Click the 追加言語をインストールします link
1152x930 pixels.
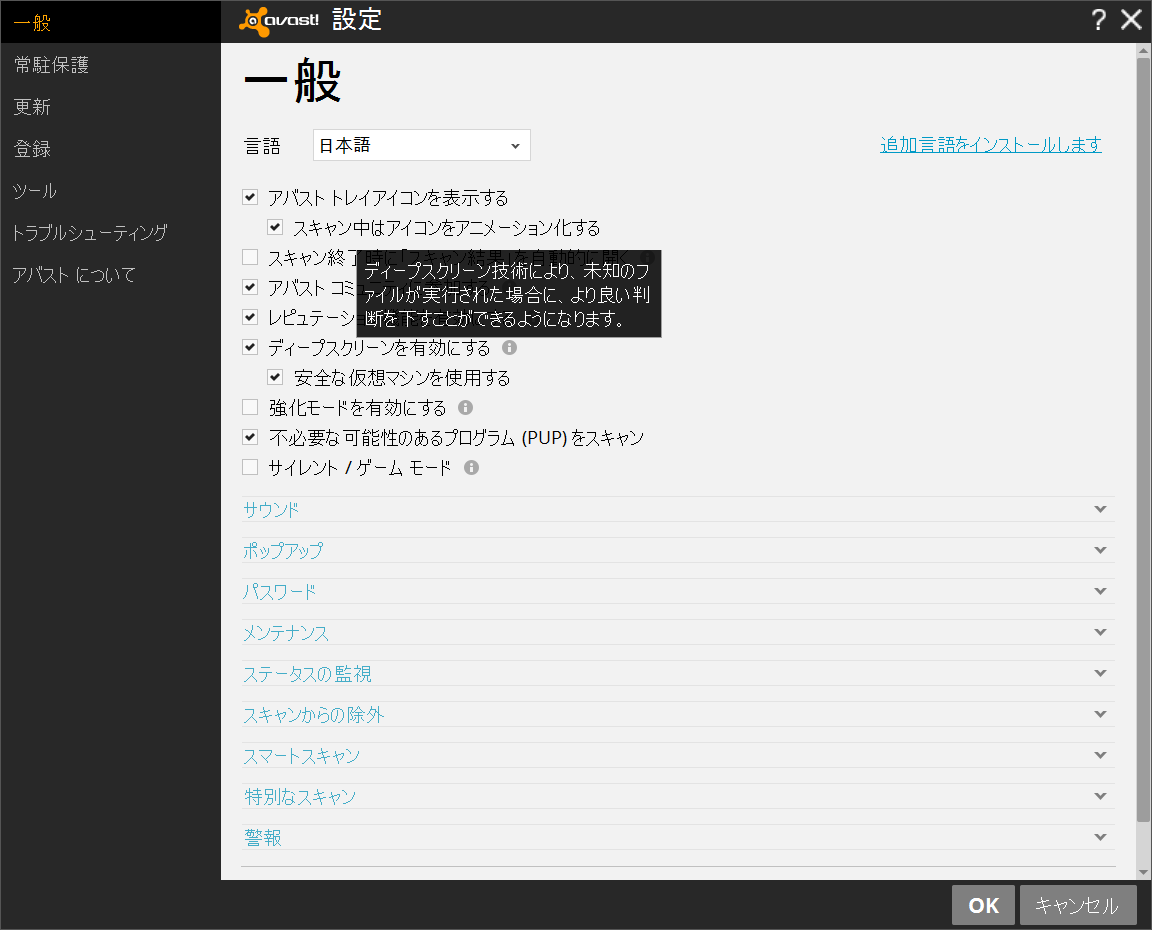[990, 144]
